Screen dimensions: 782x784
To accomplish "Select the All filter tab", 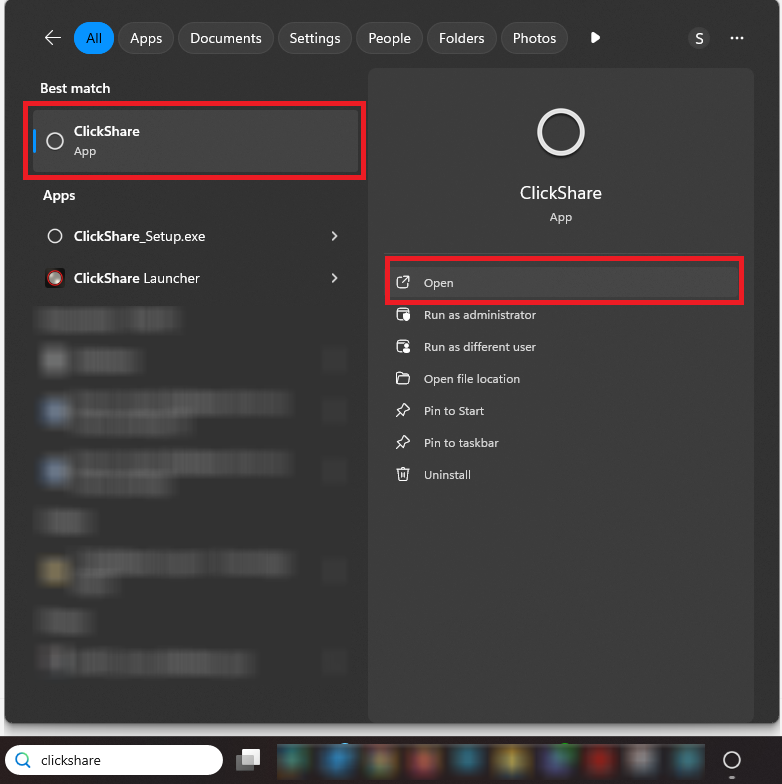I will click(x=94, y=38).
